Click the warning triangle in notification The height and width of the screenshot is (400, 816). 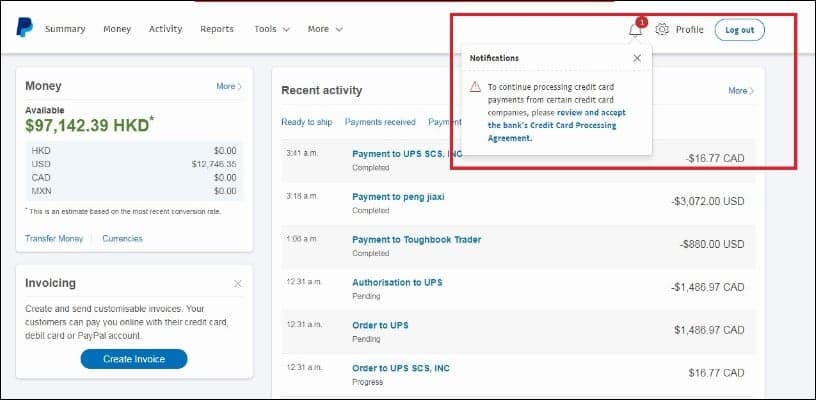coord(476,88)
